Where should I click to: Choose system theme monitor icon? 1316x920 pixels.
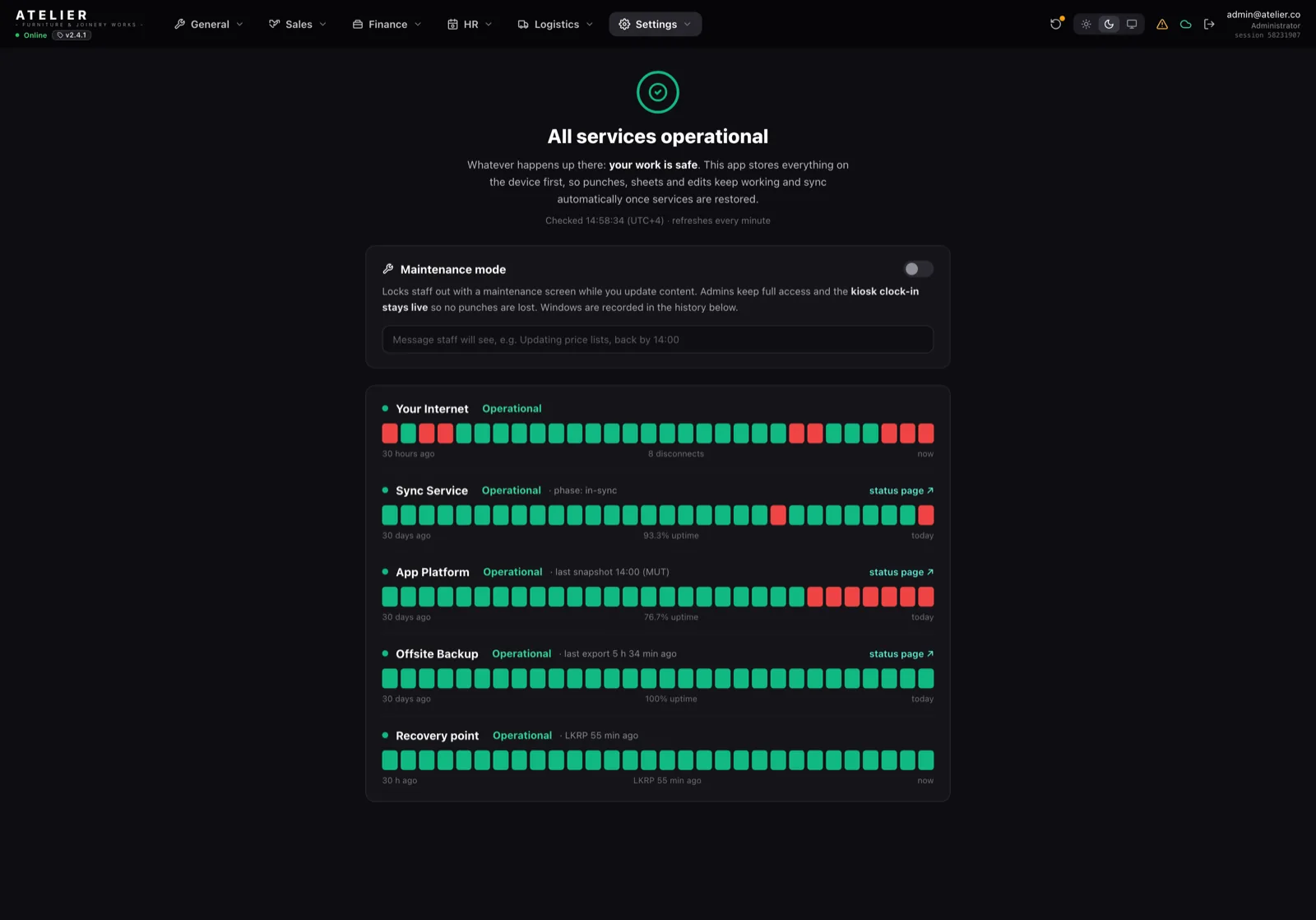click(x=1132, y=24)
